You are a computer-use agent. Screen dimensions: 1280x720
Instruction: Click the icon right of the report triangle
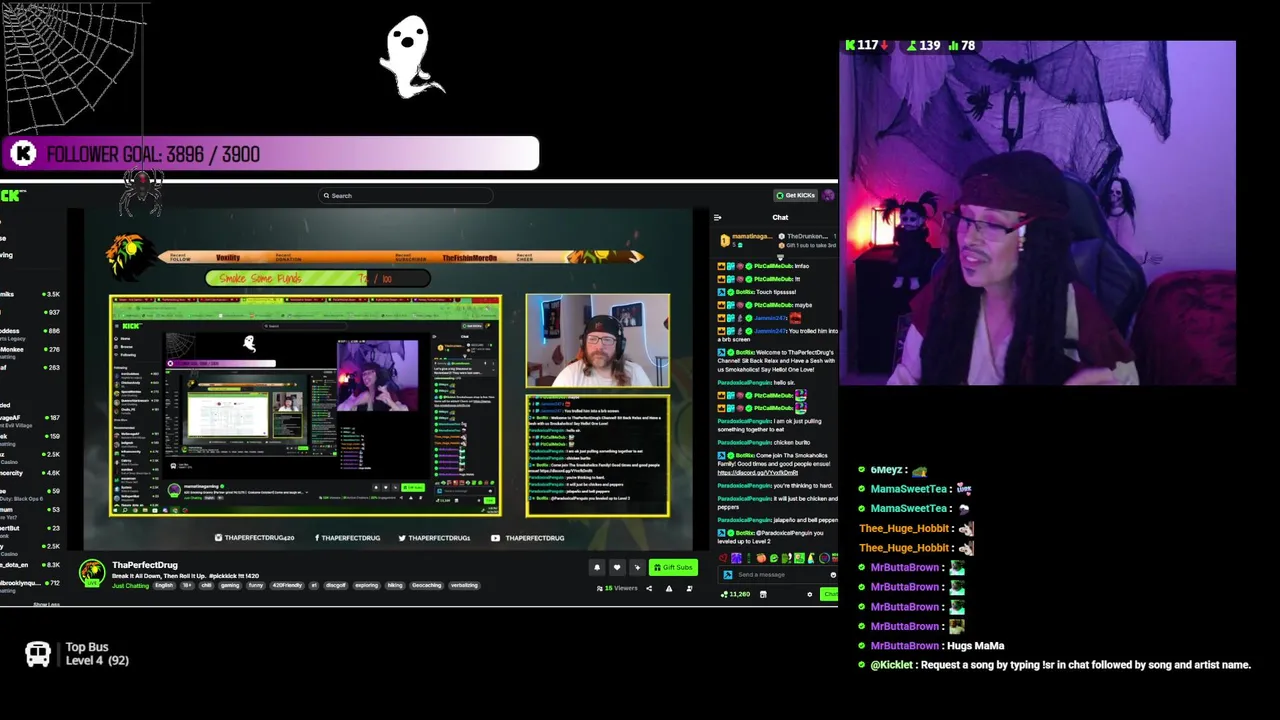pos(690,588)
